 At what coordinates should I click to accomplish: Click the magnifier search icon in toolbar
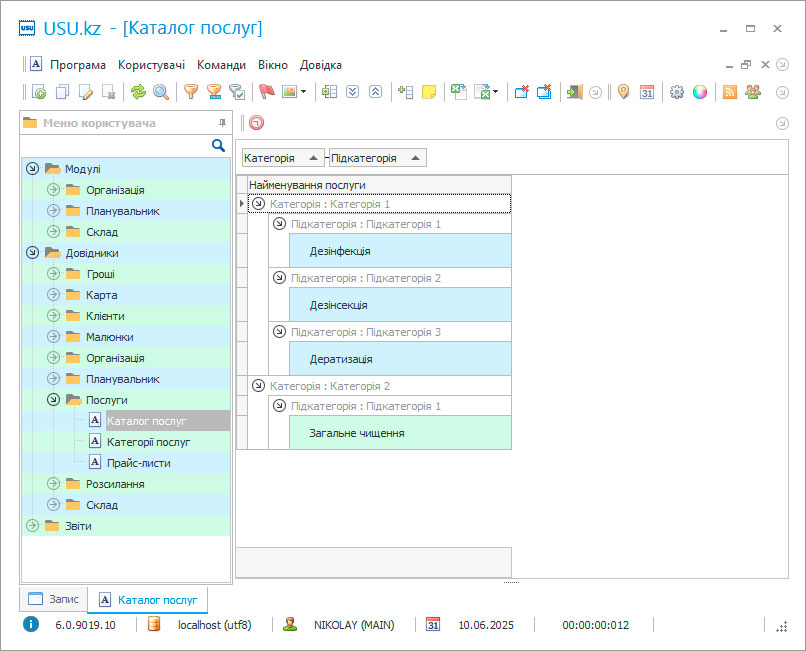pyautogui.click(x=160, y=92)
